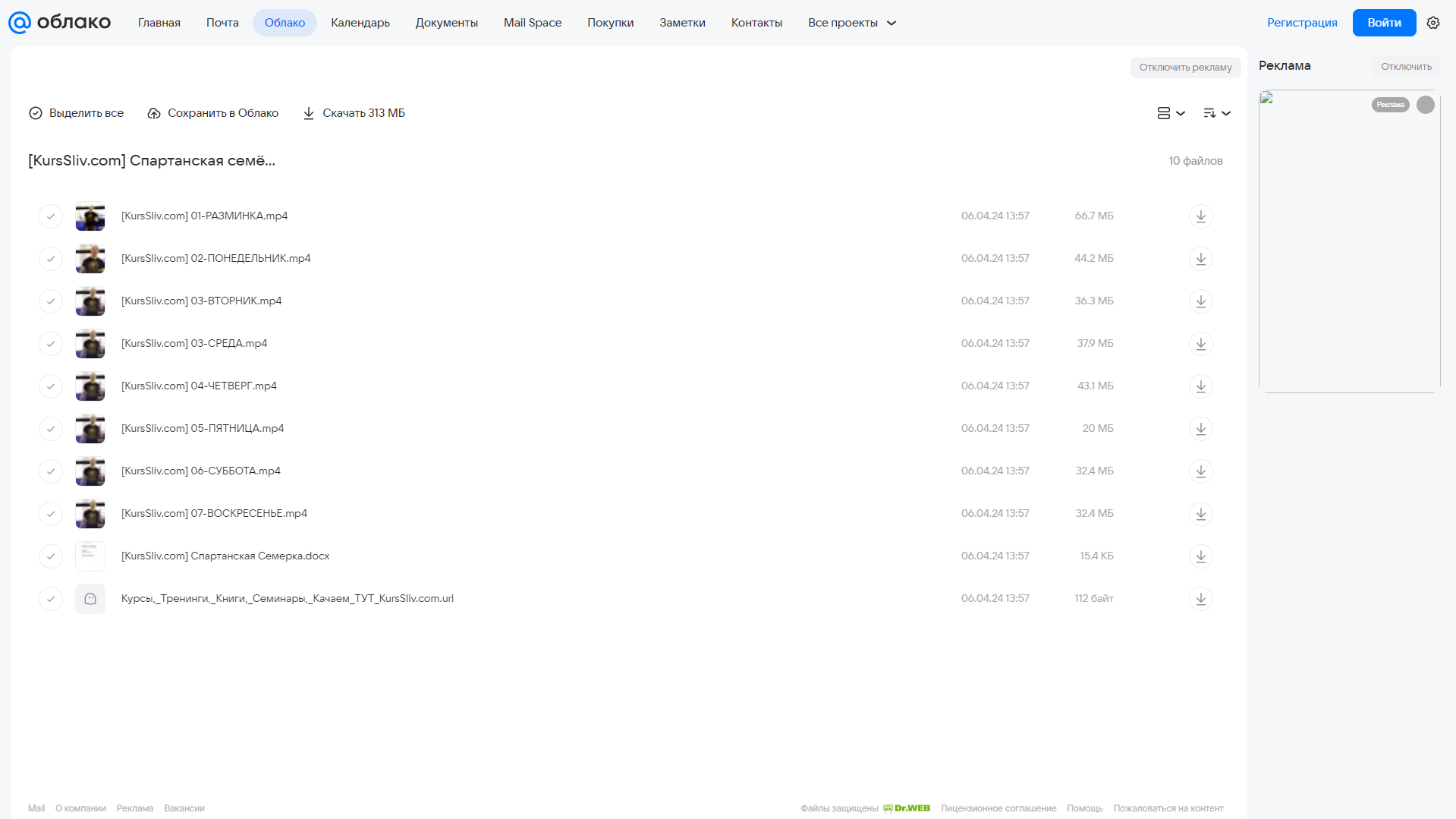Download the Спартанская Семерка.docx file

tap(1200, 556)
